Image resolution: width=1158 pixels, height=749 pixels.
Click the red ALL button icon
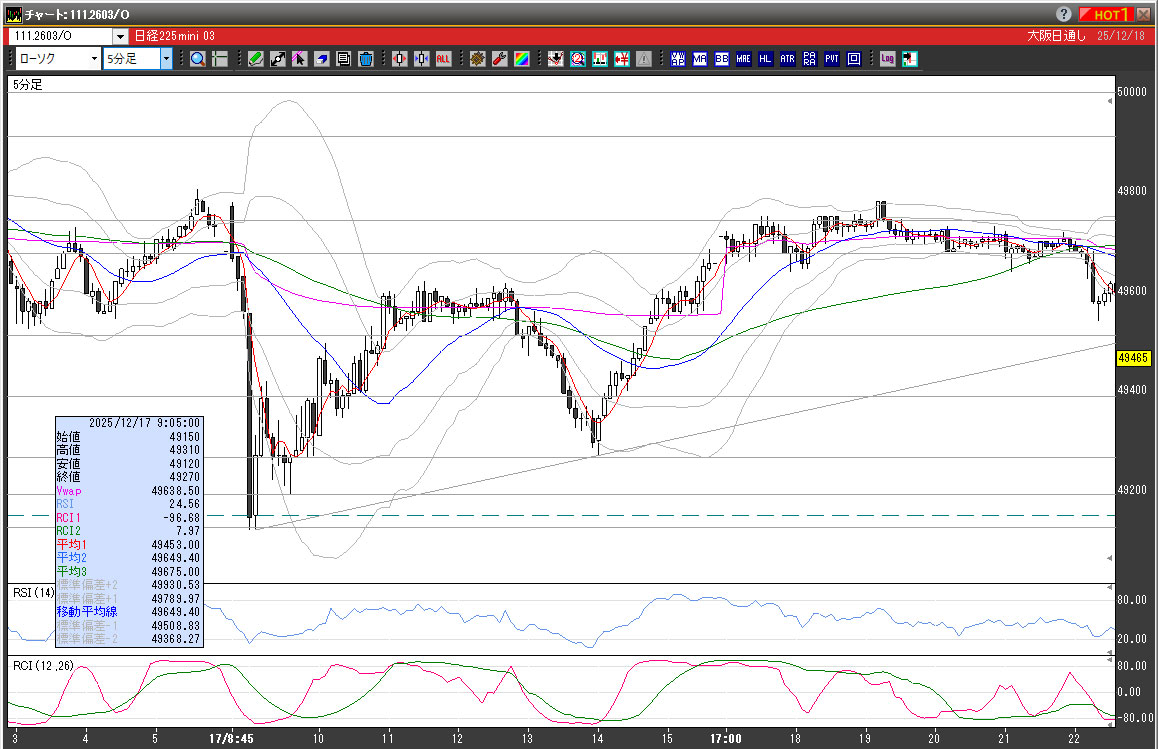(x=443, y=59)
